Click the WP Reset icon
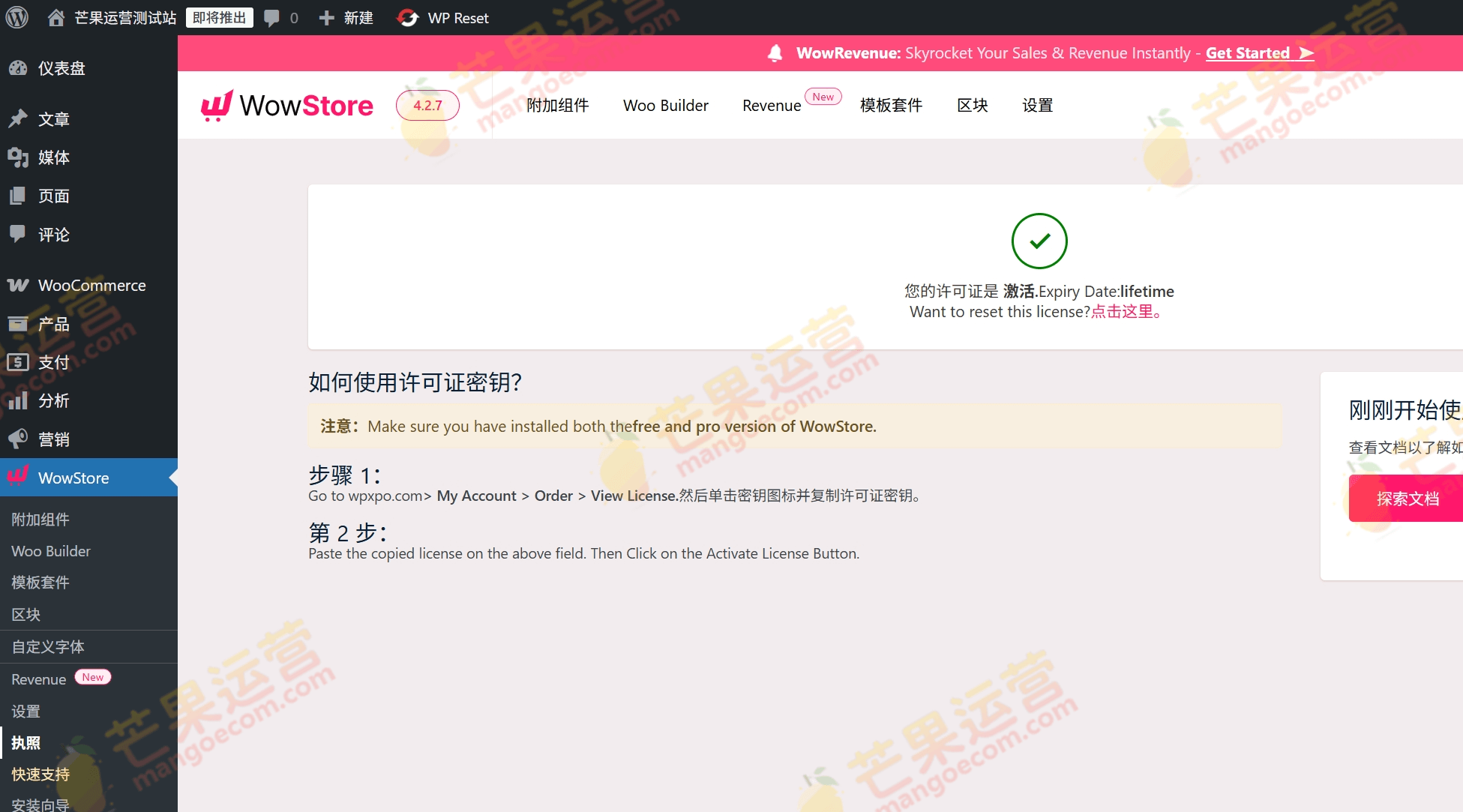1463x812 pixels. (x=408, y=17)
